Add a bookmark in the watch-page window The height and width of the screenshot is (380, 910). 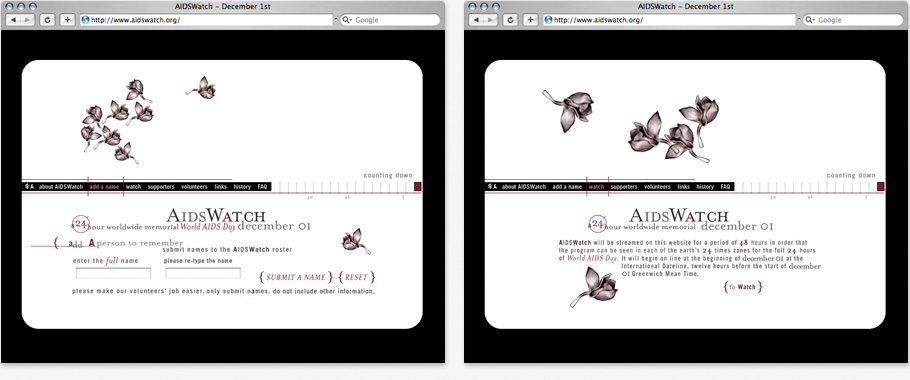[530, 20]
